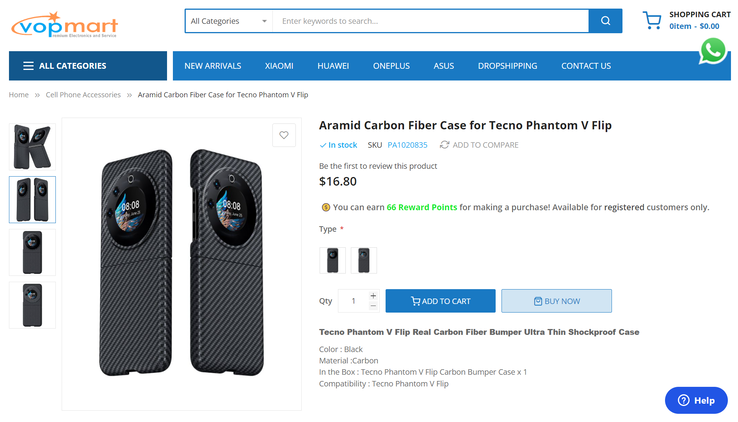Add product to wishlist heart icon

point(284,135)
